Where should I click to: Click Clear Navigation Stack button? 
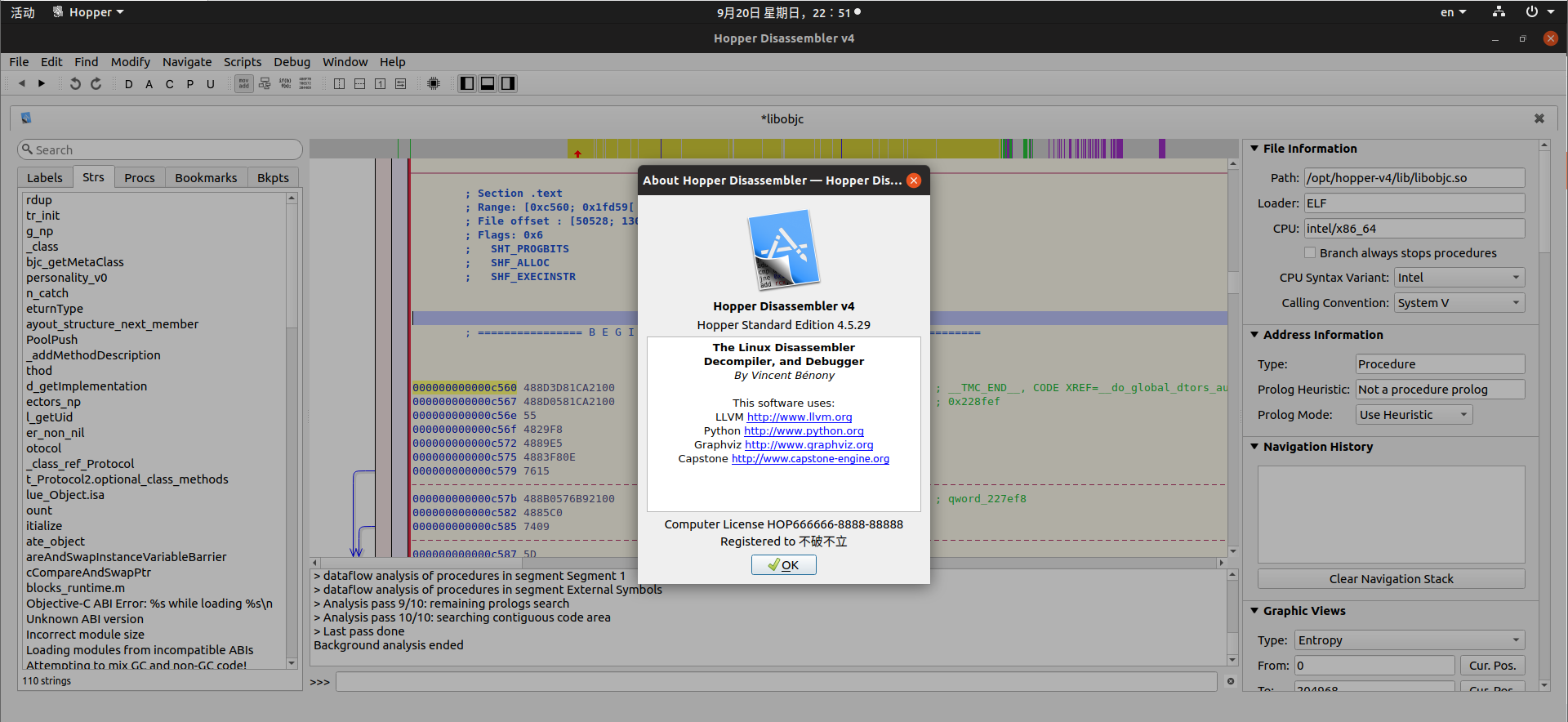click(x=1392, y=579)
